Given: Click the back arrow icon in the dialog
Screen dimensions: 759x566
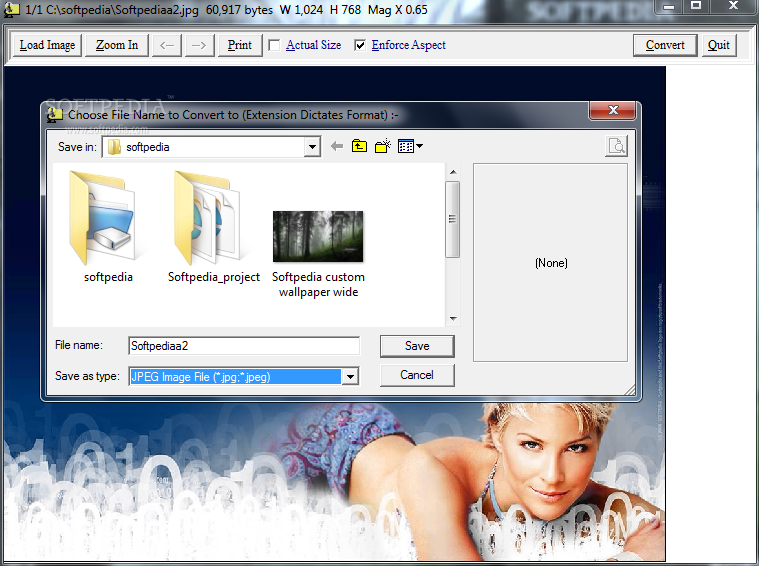Looking at the screenshot, I should 337,146.
